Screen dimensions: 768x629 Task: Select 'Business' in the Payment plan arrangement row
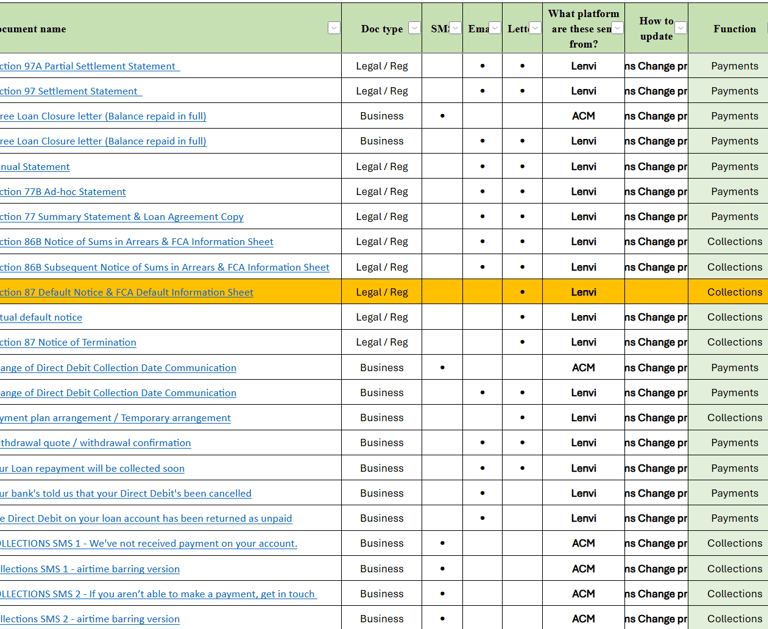coord(382,417)
